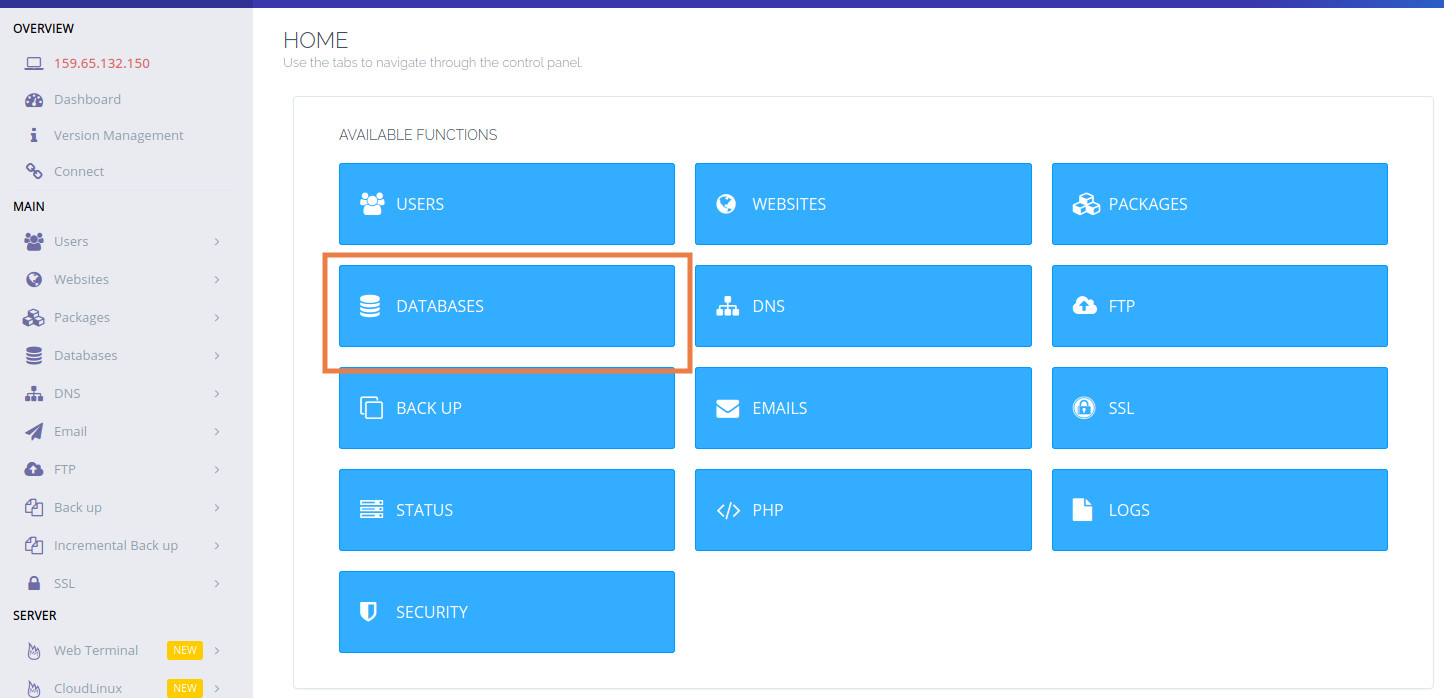Open the SSL padlock tile
The width and height of the screenshot is (1444, 698).
[1219, 408]
